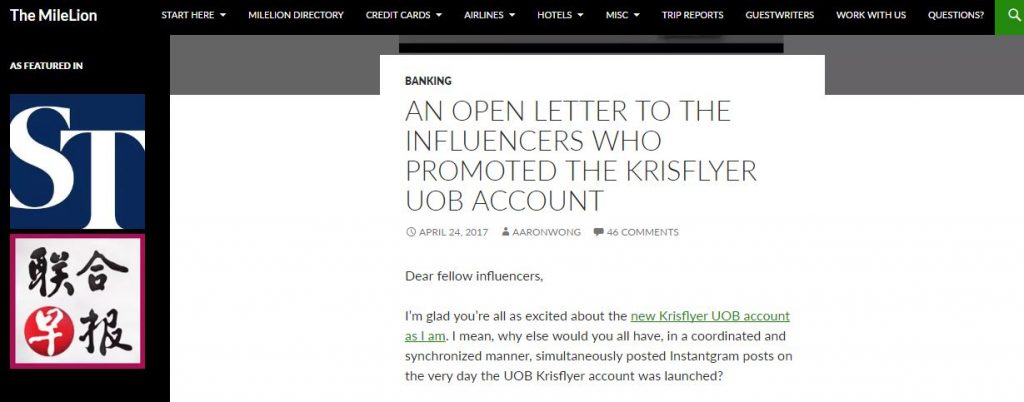View the 46 Comments link
The image size is (1024, 402).
pos(642,232)
